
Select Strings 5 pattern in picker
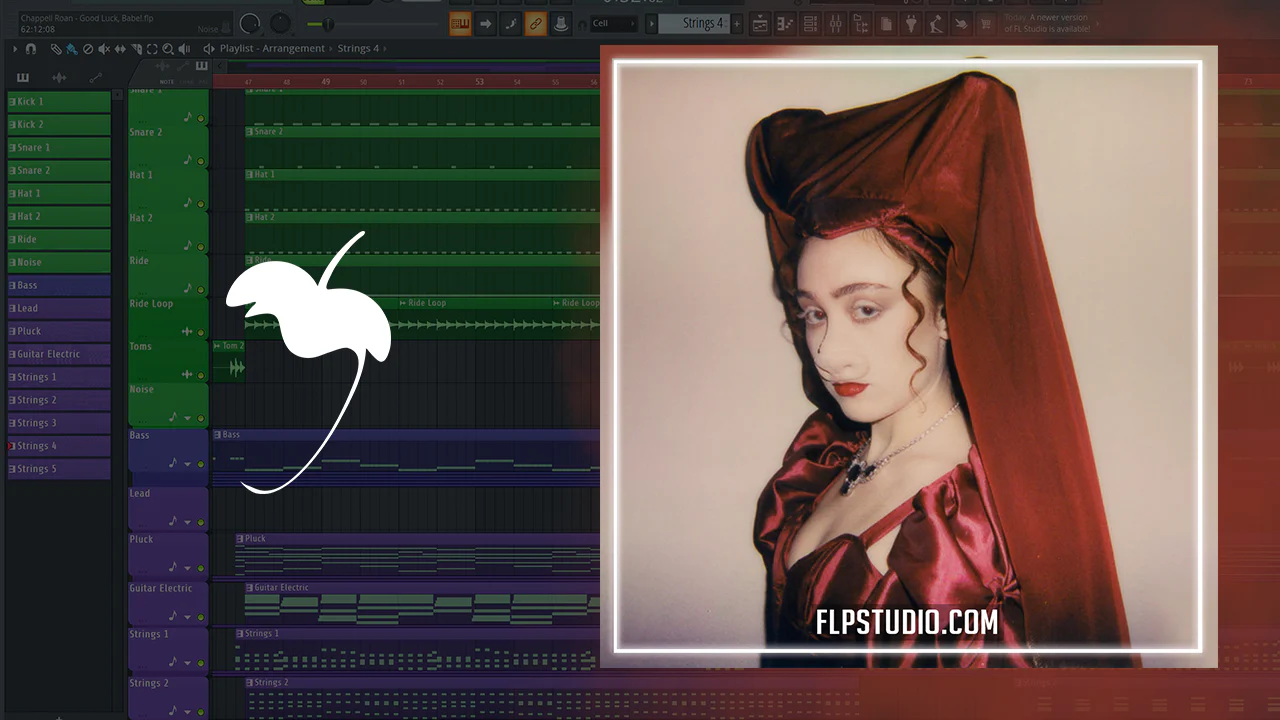click(59, 469)
